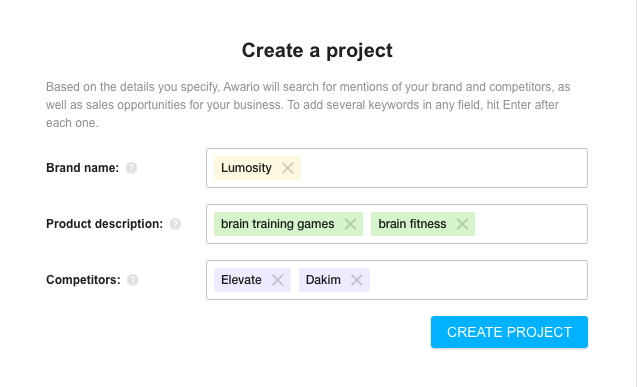Screen dimensions: 637x387
Task: Select the brain training games tag
Action: (x=277, y=224)
